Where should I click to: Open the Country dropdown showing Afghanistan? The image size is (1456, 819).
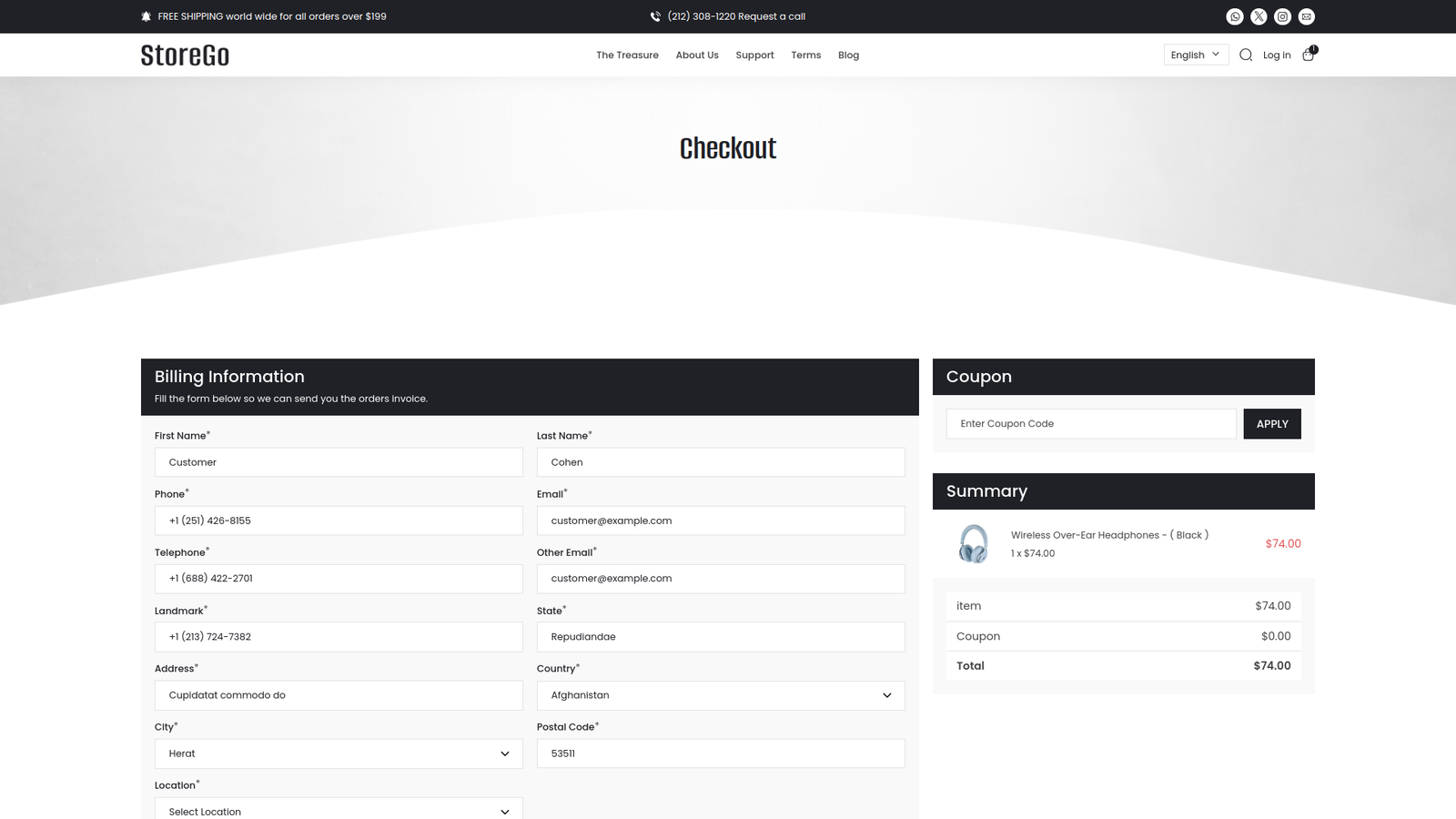pos(720,695)
